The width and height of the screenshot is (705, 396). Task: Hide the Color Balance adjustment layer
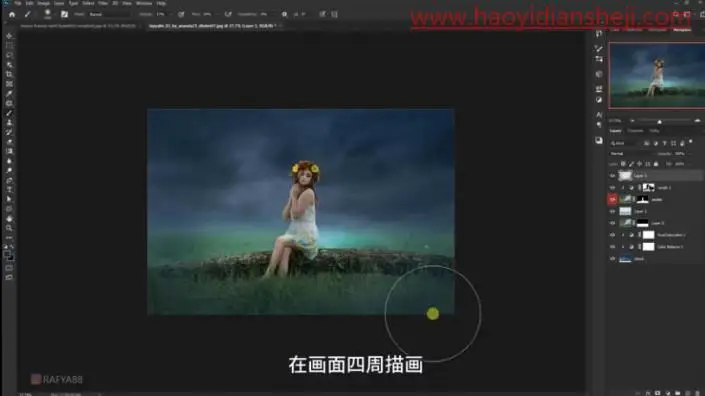tap(612, 247)
